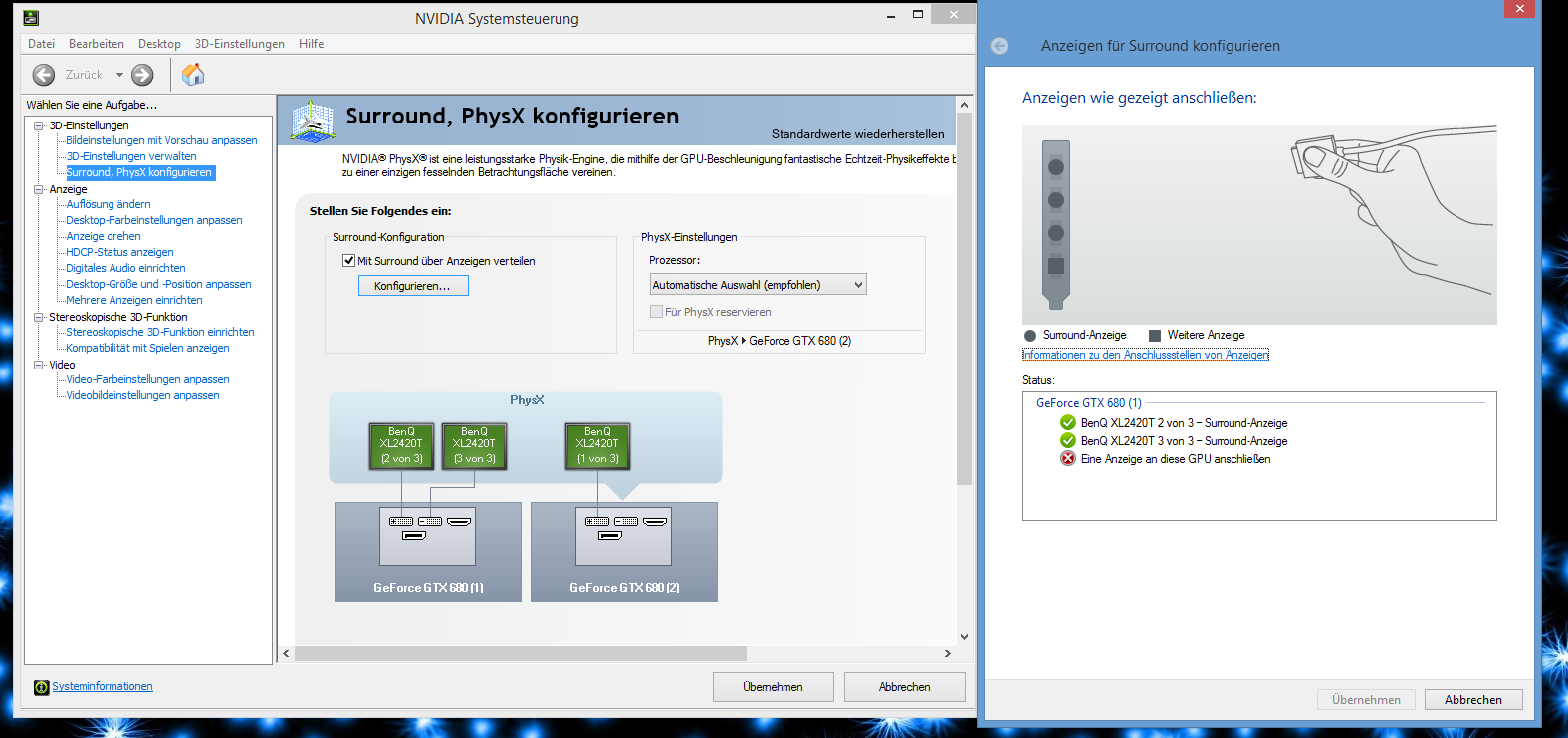Click the graphics card connection illustration
This screenshot has height=738, width=1568.
(x=1259, y=225)
